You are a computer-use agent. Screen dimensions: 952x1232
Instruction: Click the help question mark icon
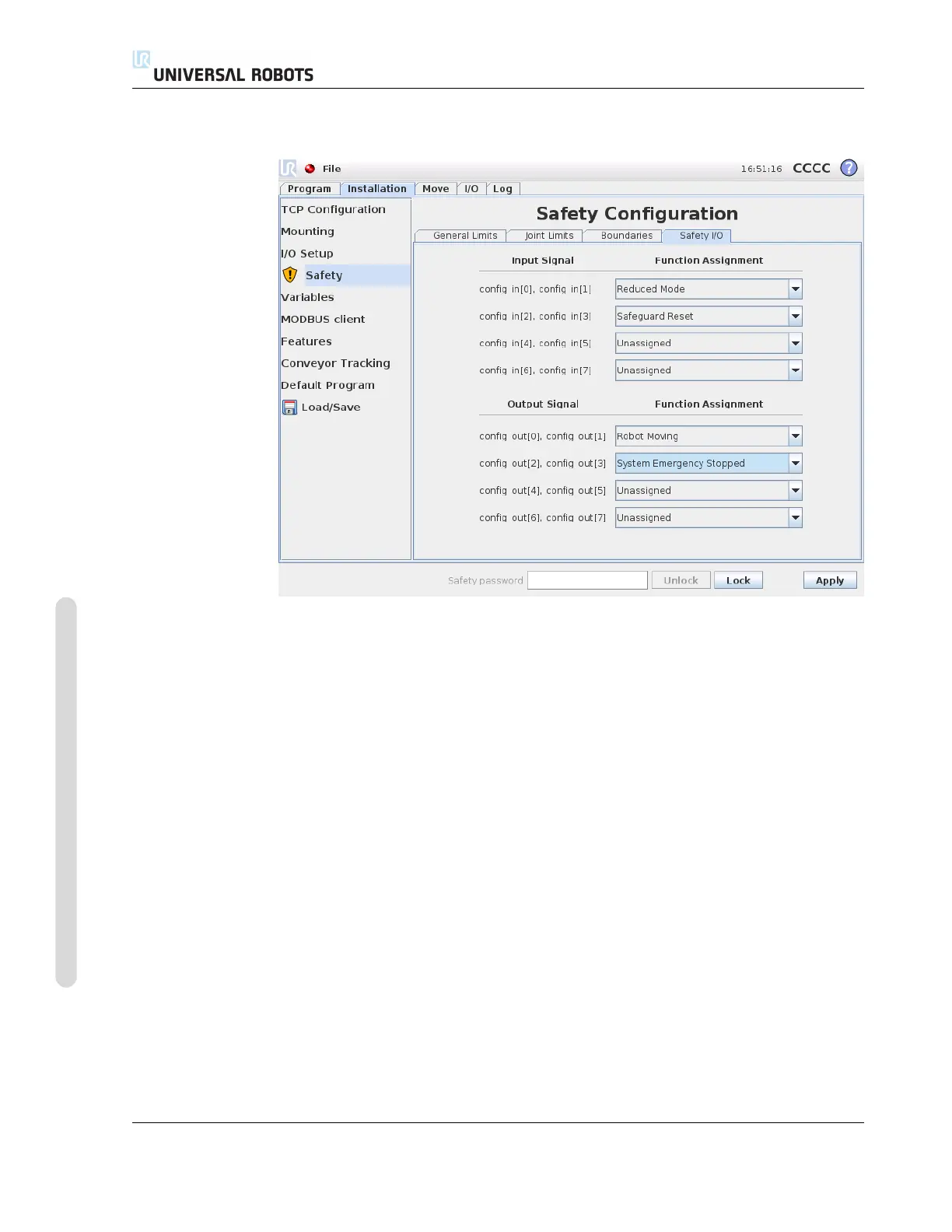click(849, 168)
